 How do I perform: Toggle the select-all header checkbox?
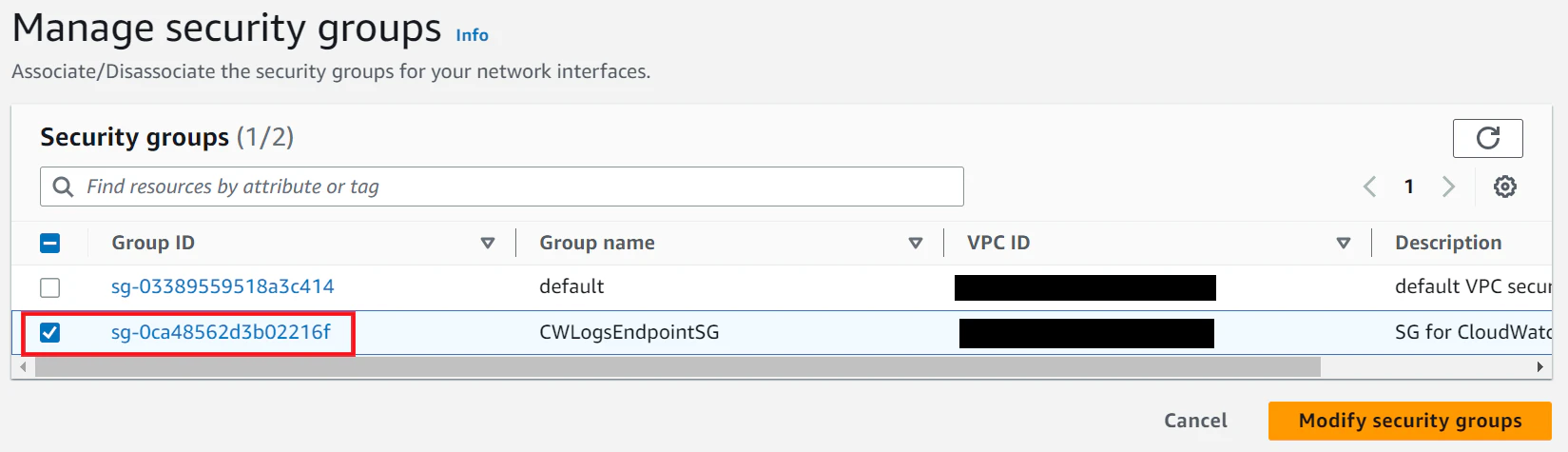point(49,243)
